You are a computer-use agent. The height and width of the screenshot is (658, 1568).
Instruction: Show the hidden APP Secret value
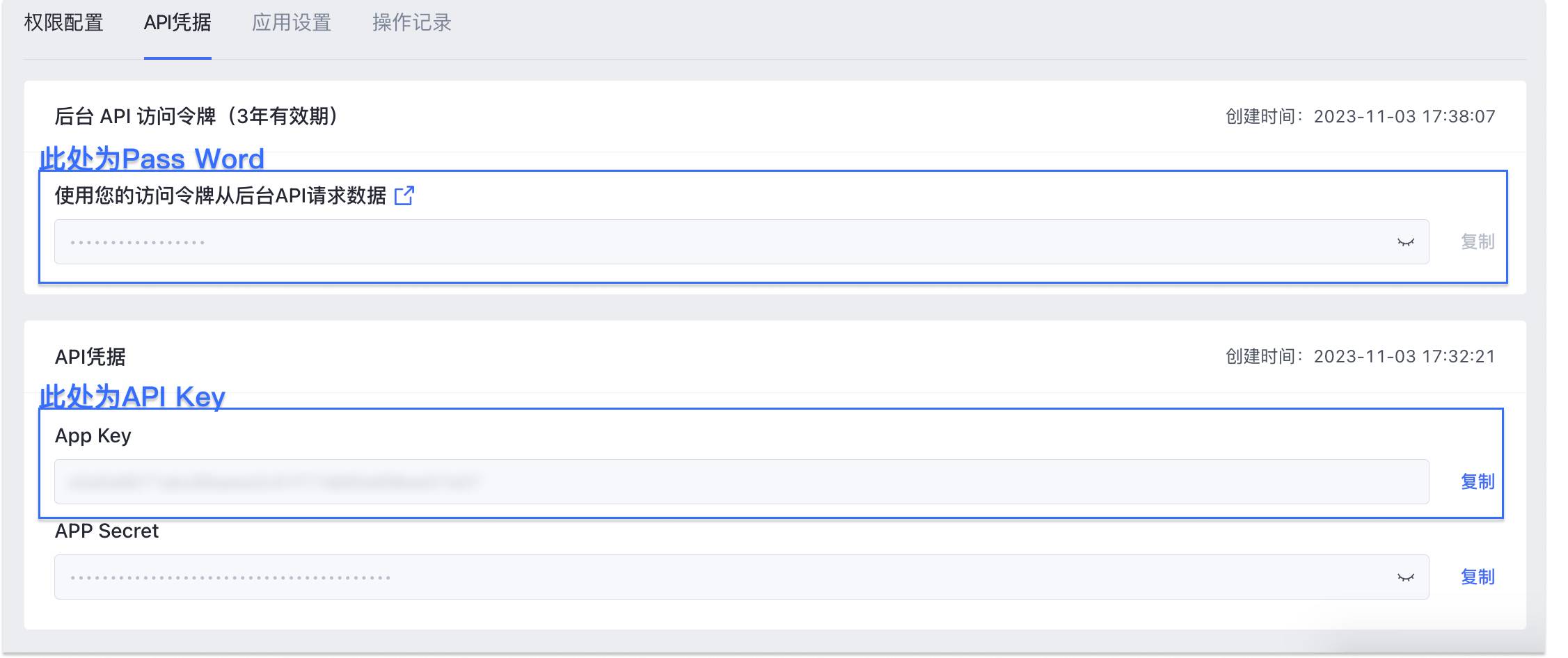point(1405,577)
